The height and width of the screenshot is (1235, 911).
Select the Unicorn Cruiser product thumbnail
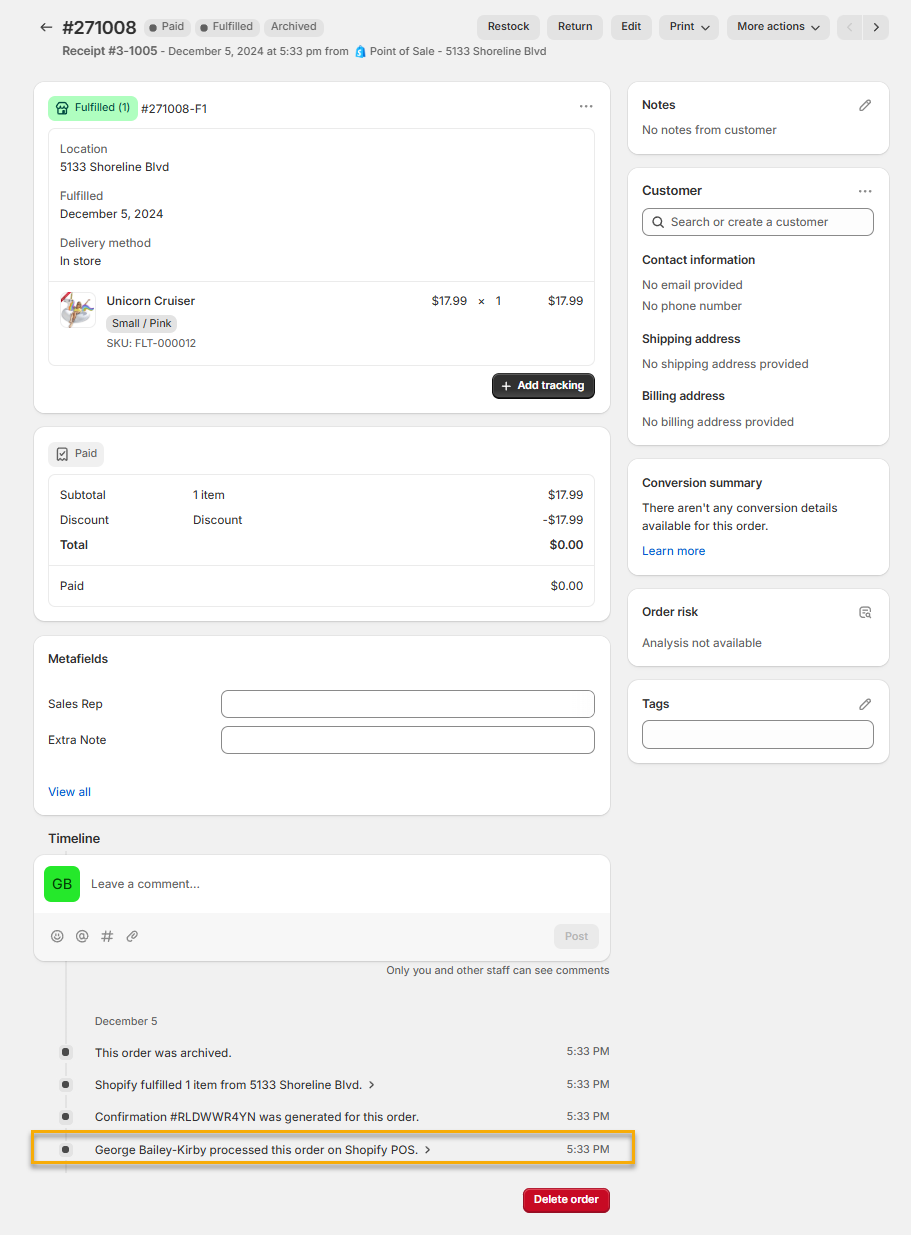(x=77, y=310)
